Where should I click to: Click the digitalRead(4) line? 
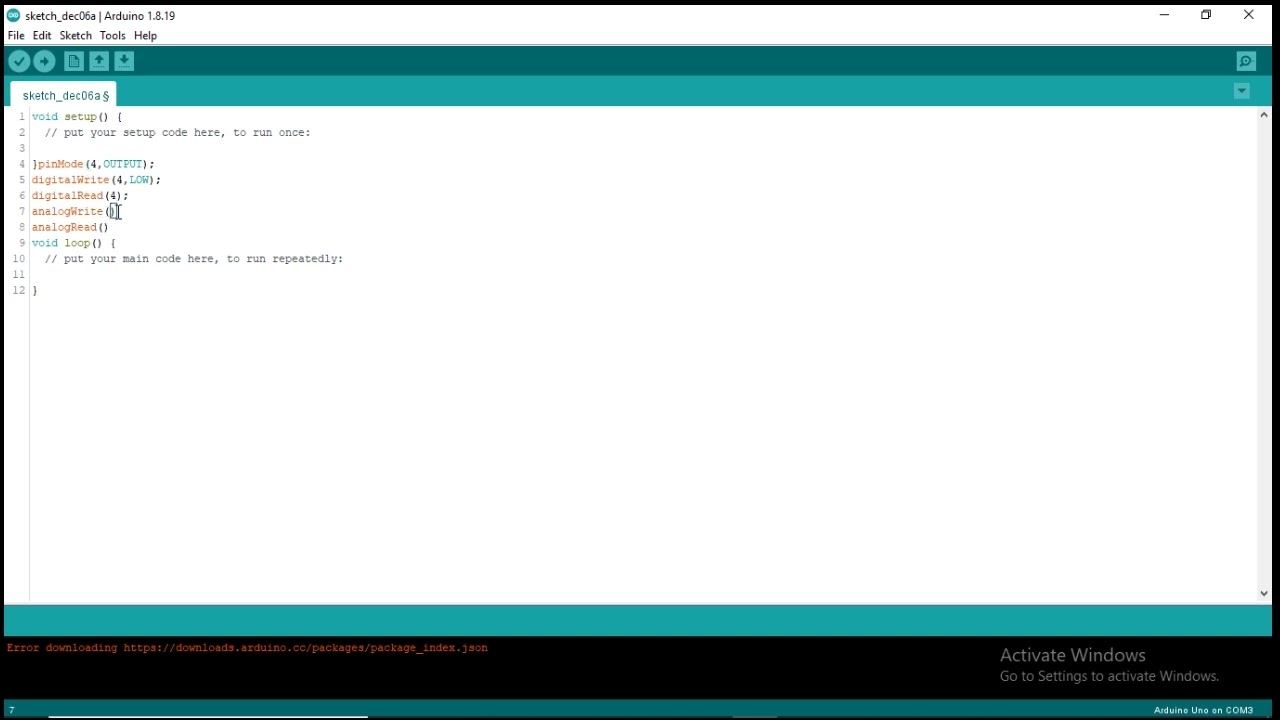pos(80,196)
